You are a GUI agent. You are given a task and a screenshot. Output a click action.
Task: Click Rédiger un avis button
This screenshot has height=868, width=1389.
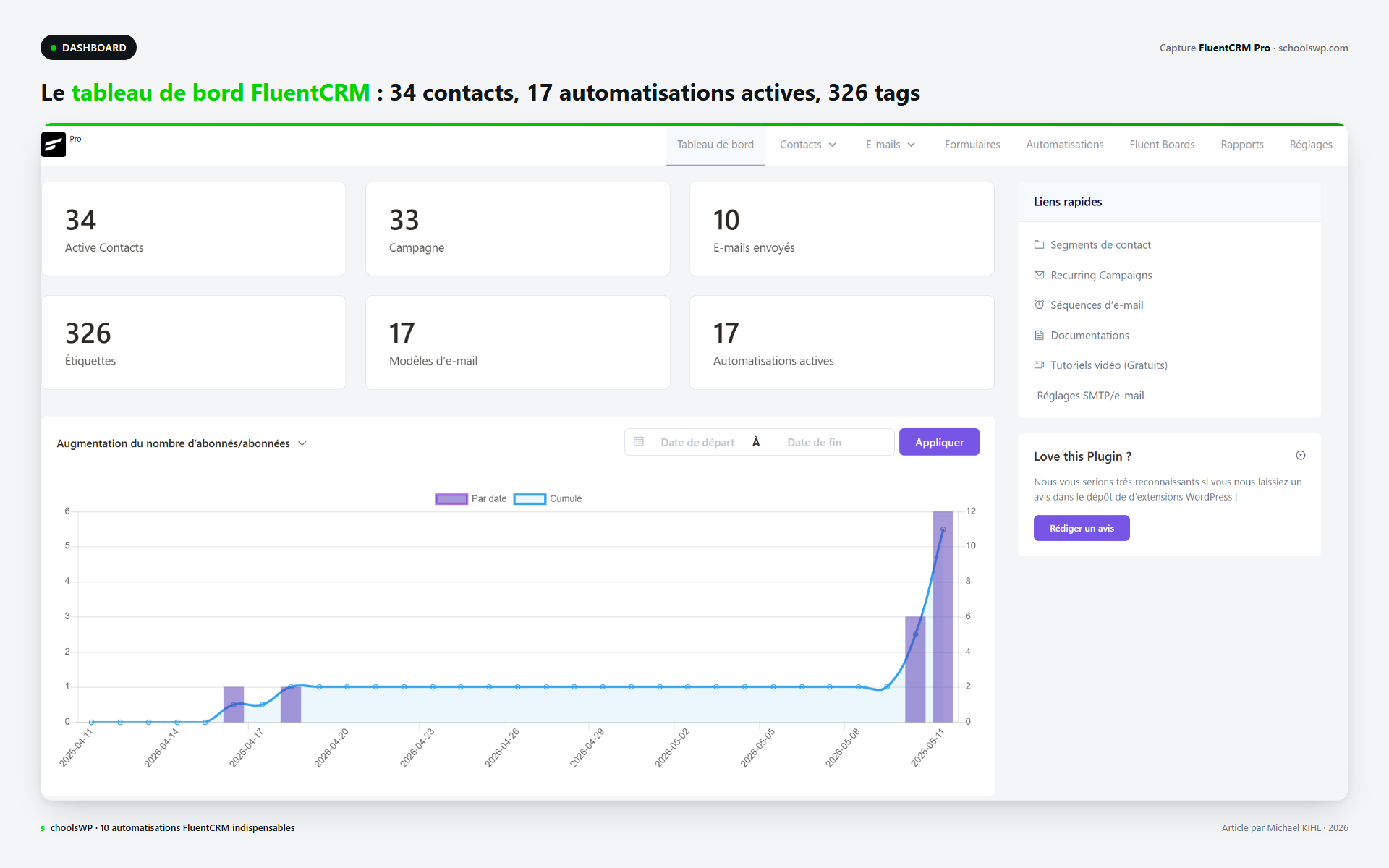click(1082, 528)
